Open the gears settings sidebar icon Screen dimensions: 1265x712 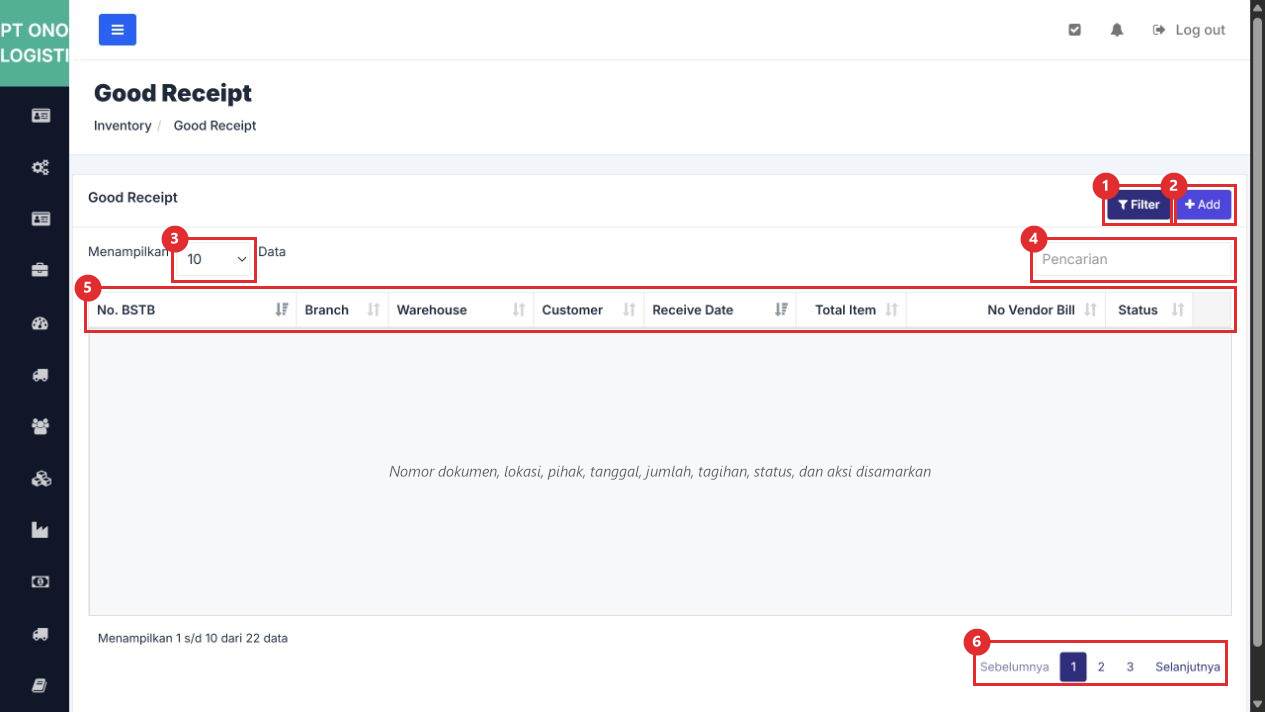click(x=40, y=167)
